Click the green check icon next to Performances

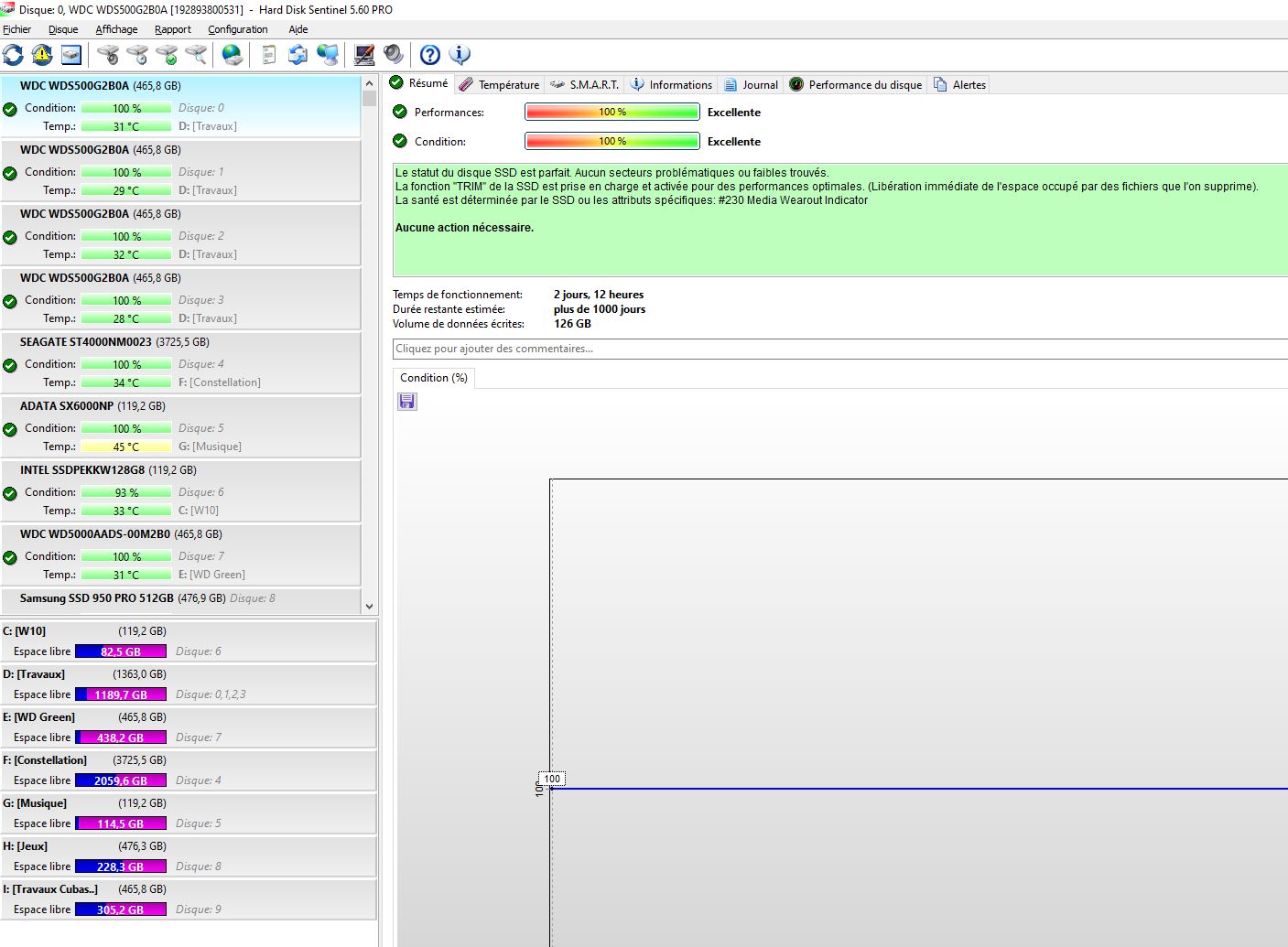tap(400, 112)
